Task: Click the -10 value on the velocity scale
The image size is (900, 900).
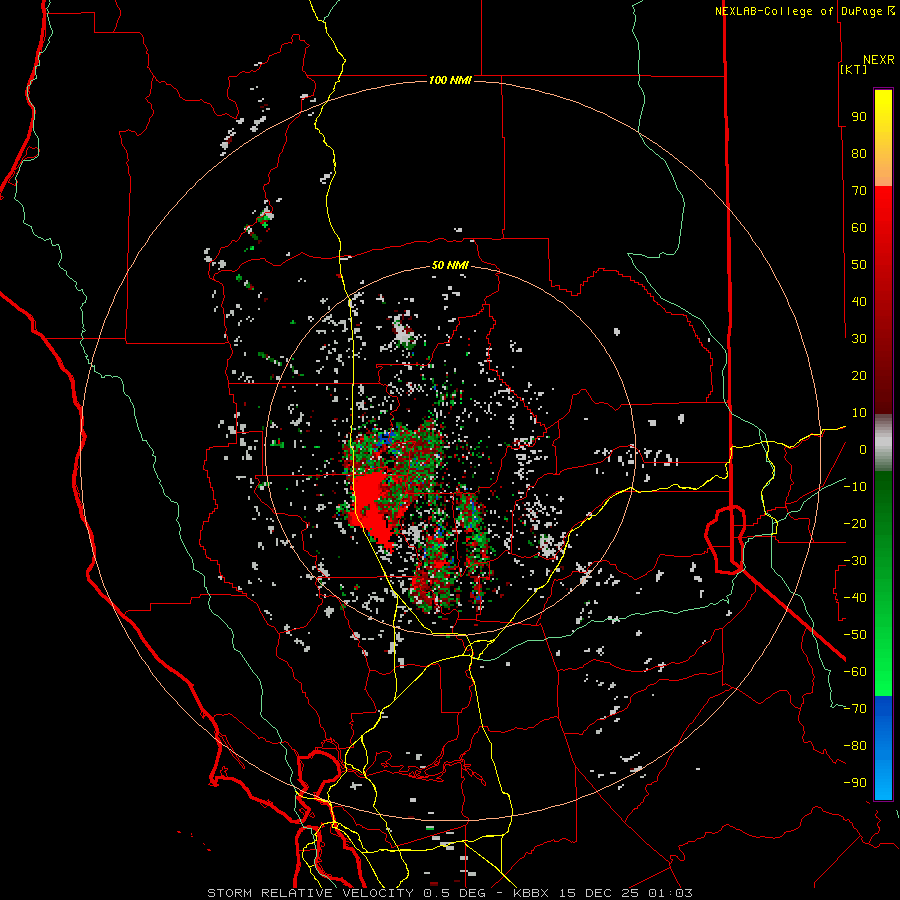Action: click(855, 487)
